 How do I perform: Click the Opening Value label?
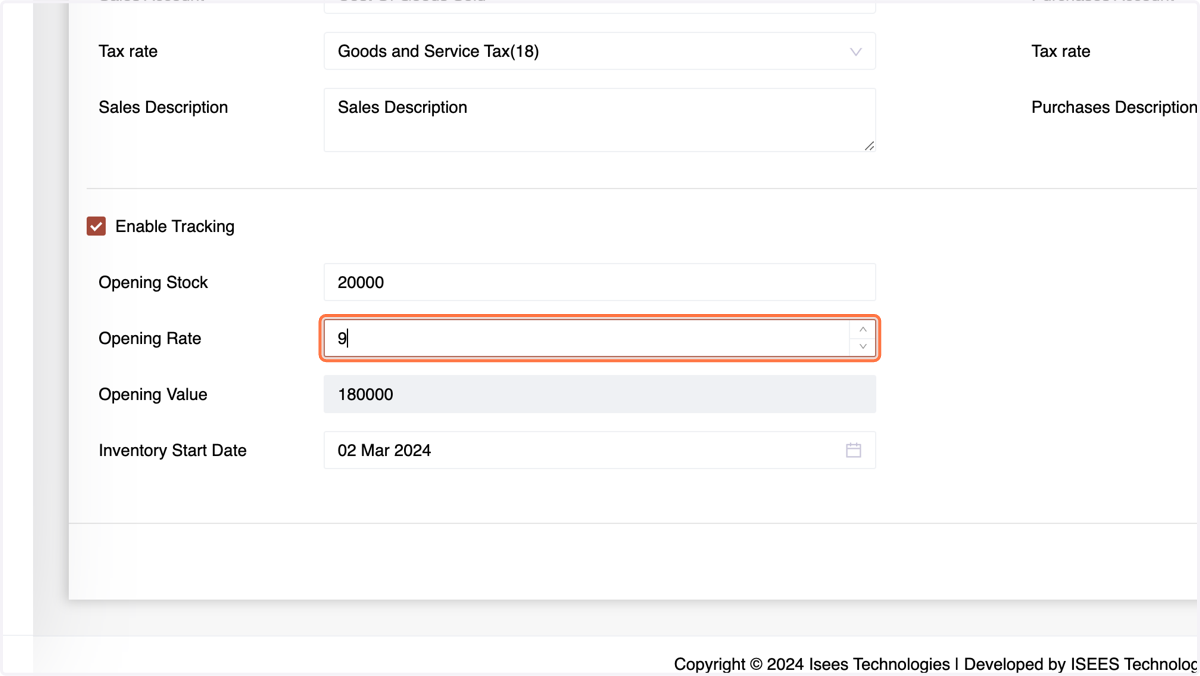153,394
